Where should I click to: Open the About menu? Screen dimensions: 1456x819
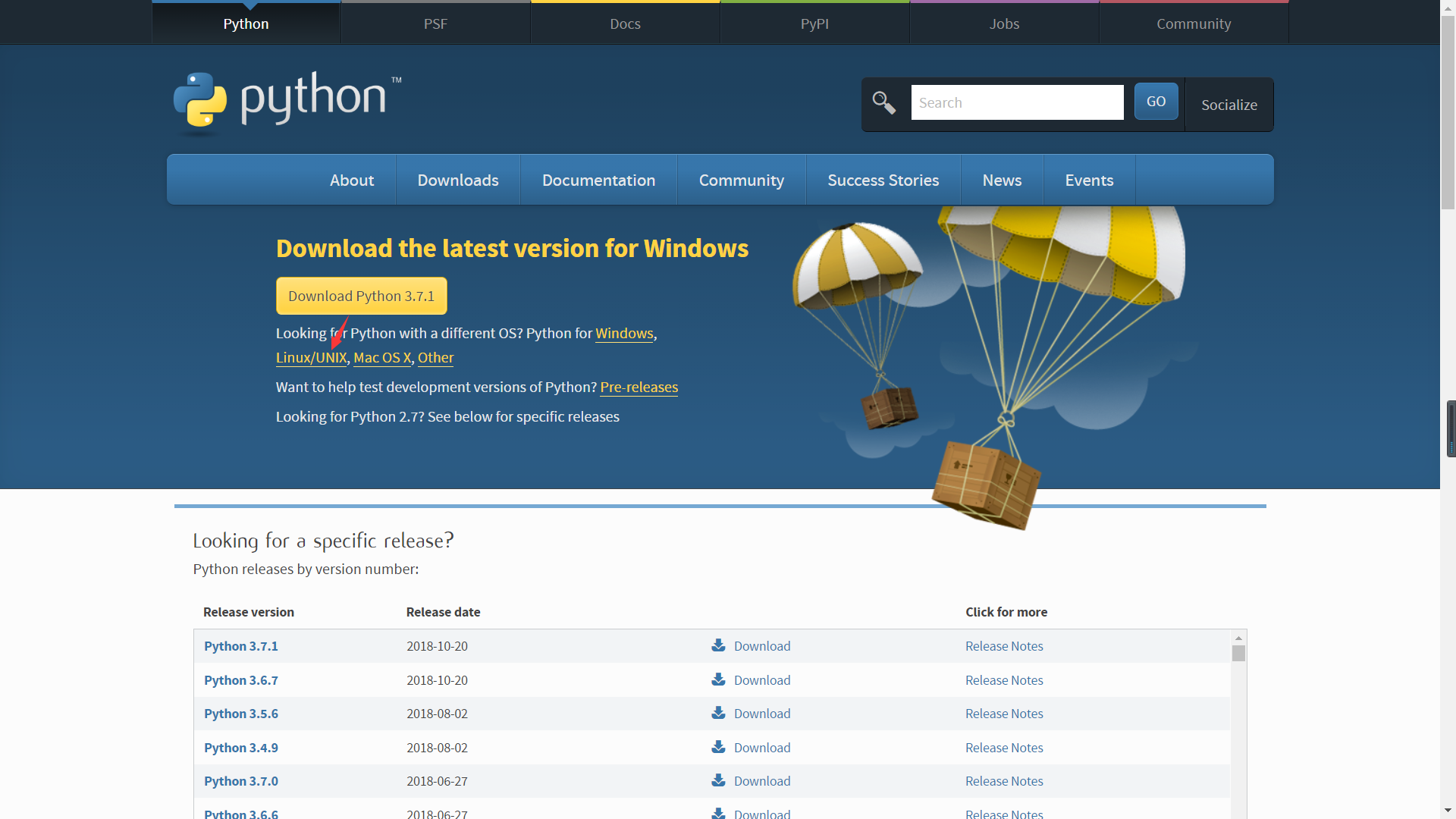[x=352, y=180]
